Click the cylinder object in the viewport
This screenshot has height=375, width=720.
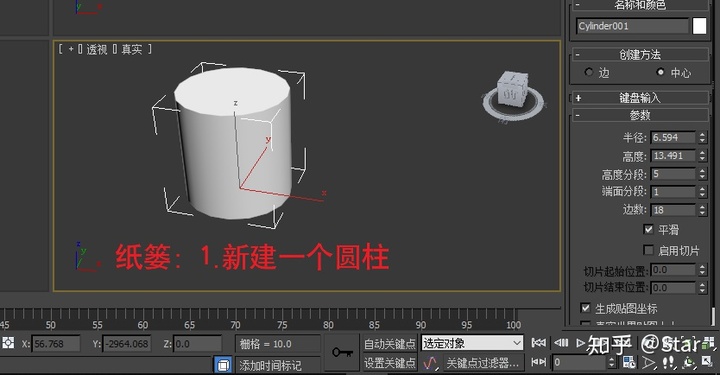point(234,142)
